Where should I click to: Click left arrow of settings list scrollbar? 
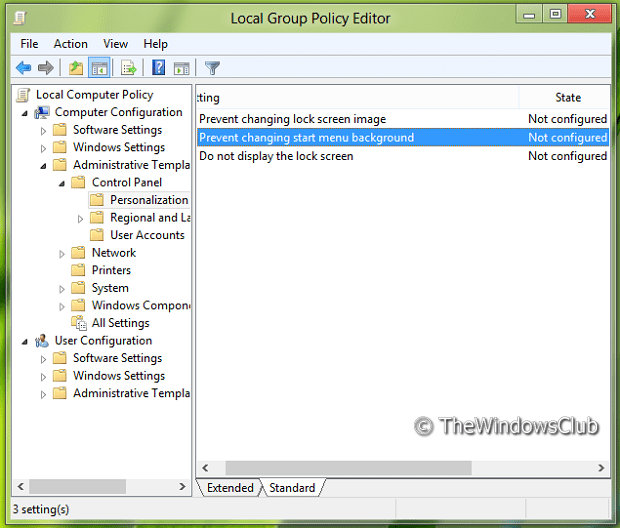[x=205, y=468]
